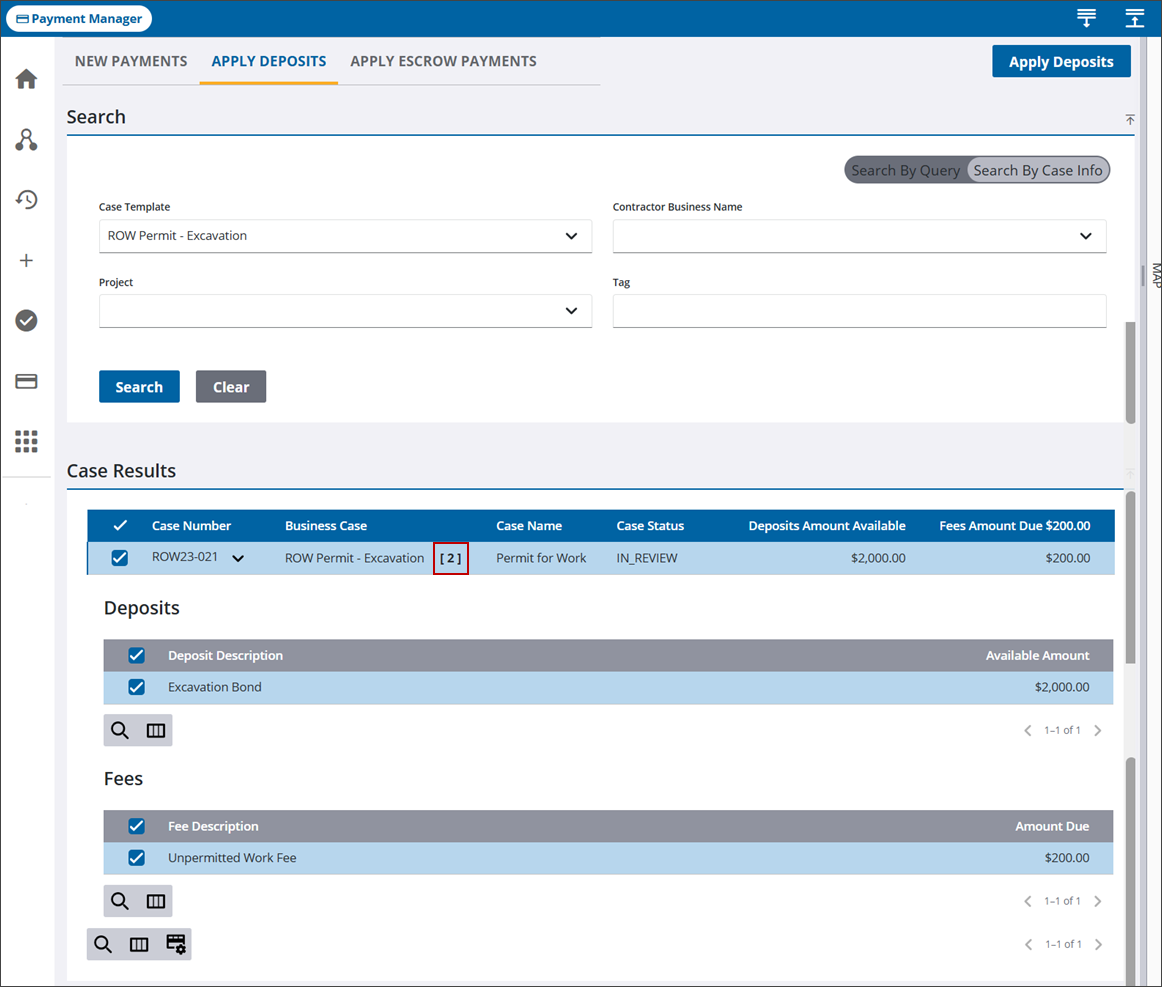Switch to Search By Query mode
The height and width of the screenshot is (987, 1162).
[x=905, y=170]
